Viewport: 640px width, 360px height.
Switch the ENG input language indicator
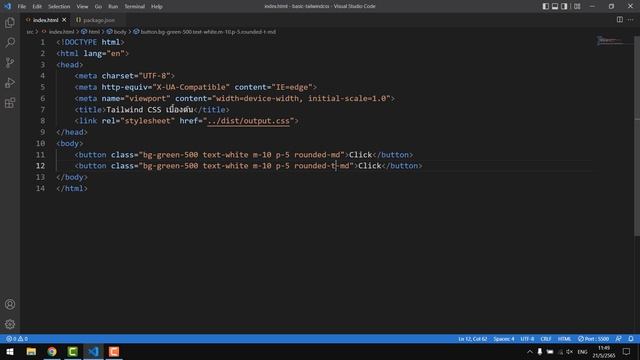tap(582, 352)
